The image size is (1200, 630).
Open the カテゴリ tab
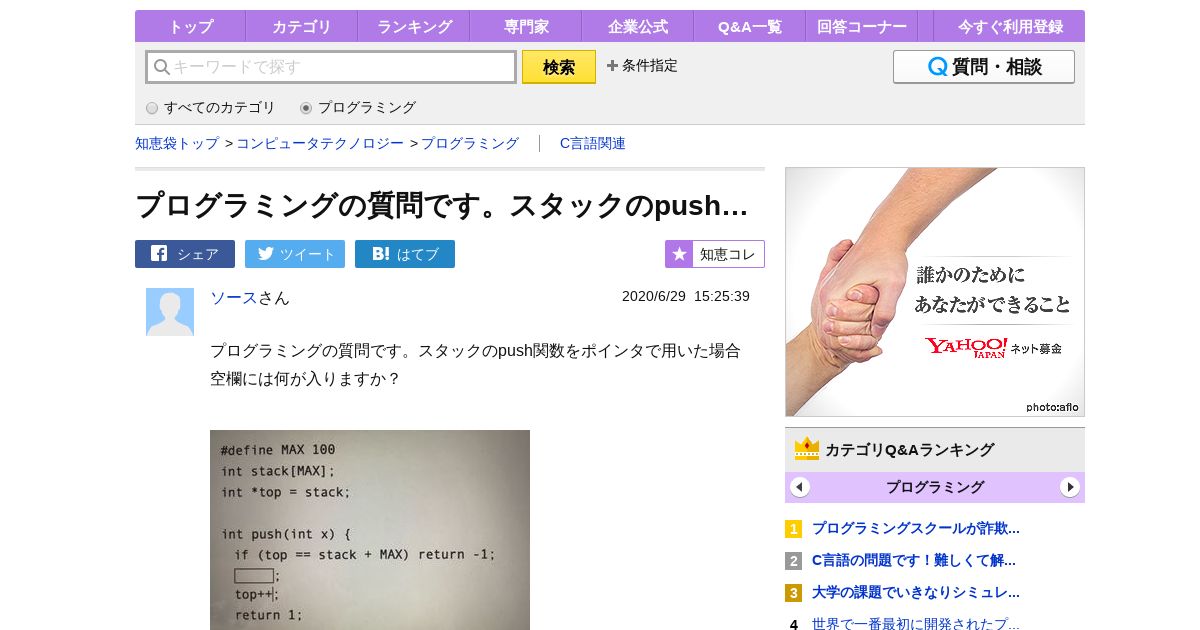301,27
